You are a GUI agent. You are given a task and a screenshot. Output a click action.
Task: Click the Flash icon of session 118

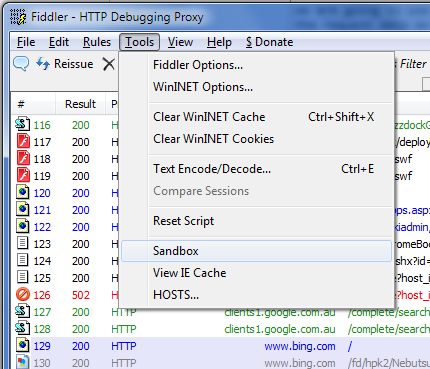(23, 158)
